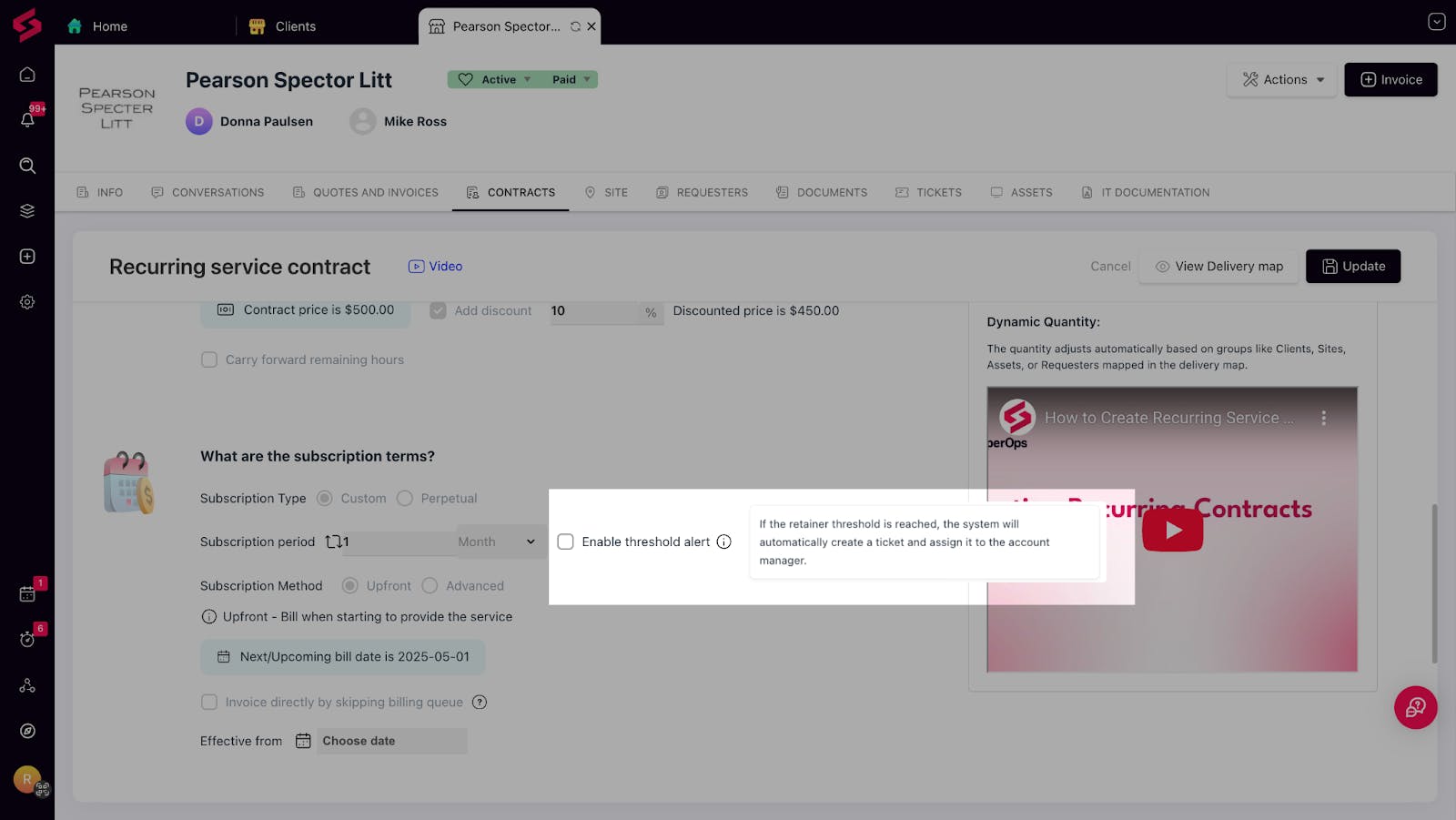Click the Mike Ross avatar
This screenshot has width=1456, height=820.
[363, 121]
